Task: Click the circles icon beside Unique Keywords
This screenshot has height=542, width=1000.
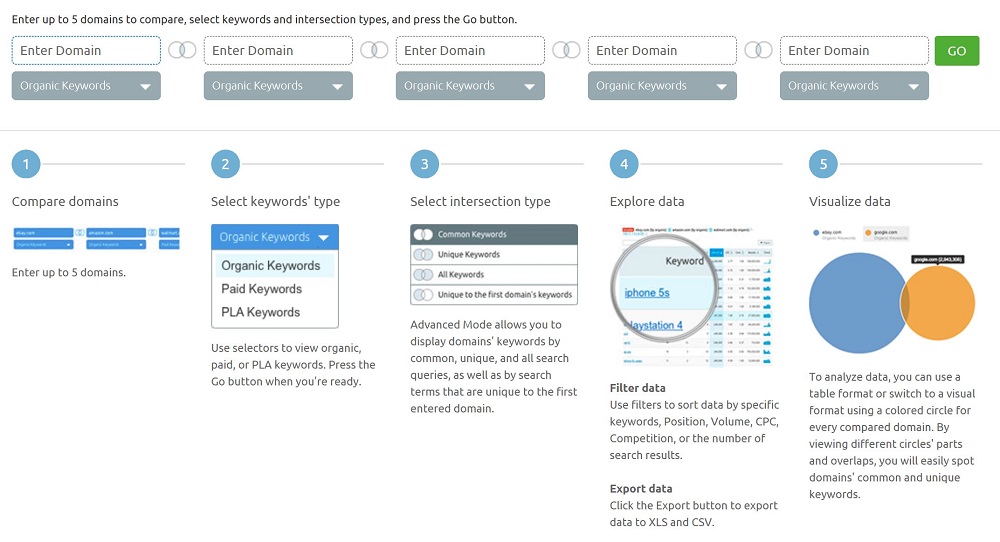Action: tap(423, 254)
